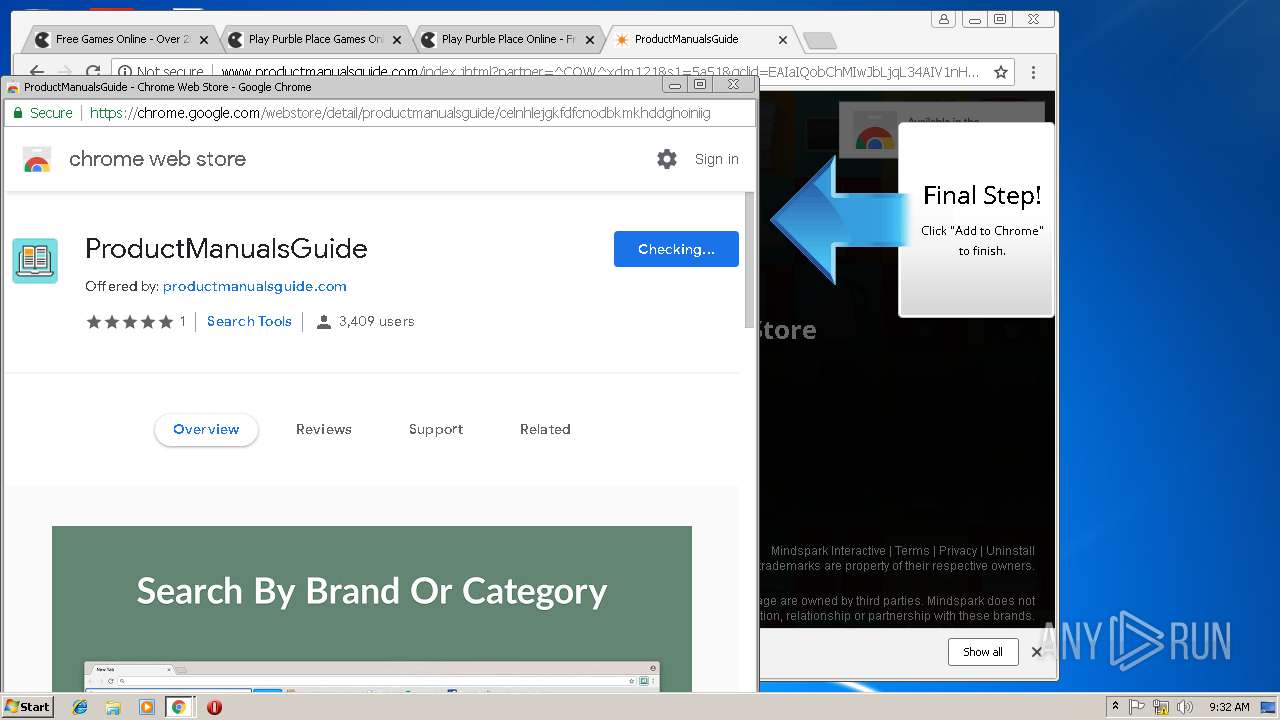Select the Overview tab
The height and width of the screenshot is (720, 1280).
[x=206, y=430]
